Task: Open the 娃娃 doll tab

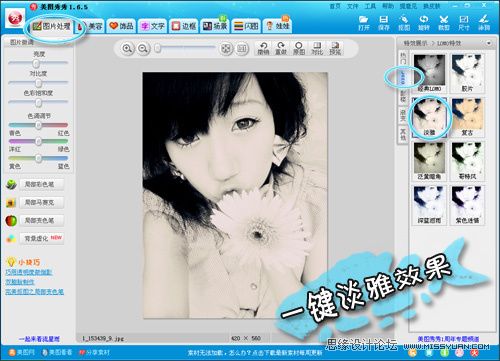Action: pyautogui.click(x=278, y=26)
